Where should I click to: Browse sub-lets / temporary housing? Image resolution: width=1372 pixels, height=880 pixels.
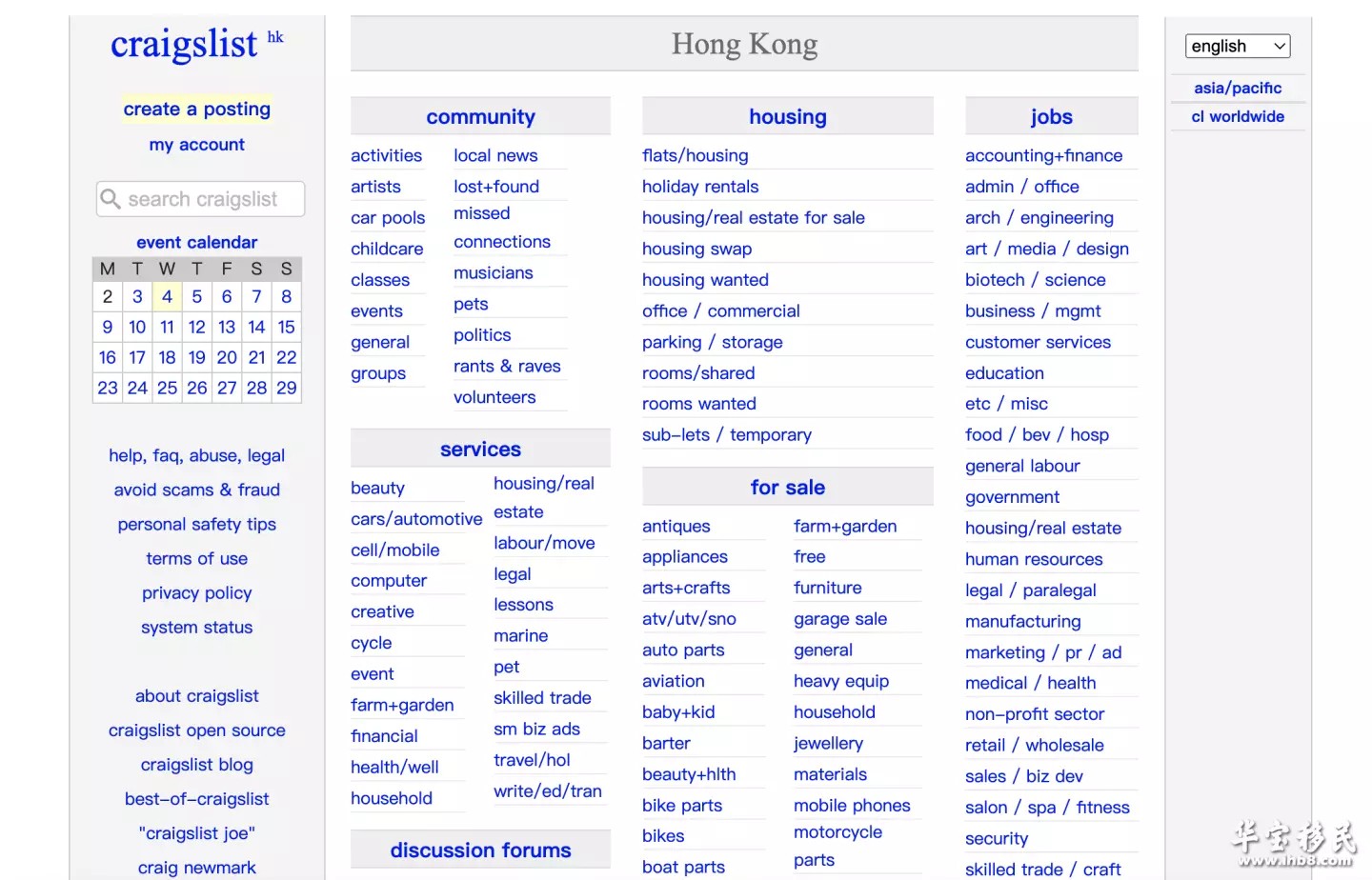(727, 434)
